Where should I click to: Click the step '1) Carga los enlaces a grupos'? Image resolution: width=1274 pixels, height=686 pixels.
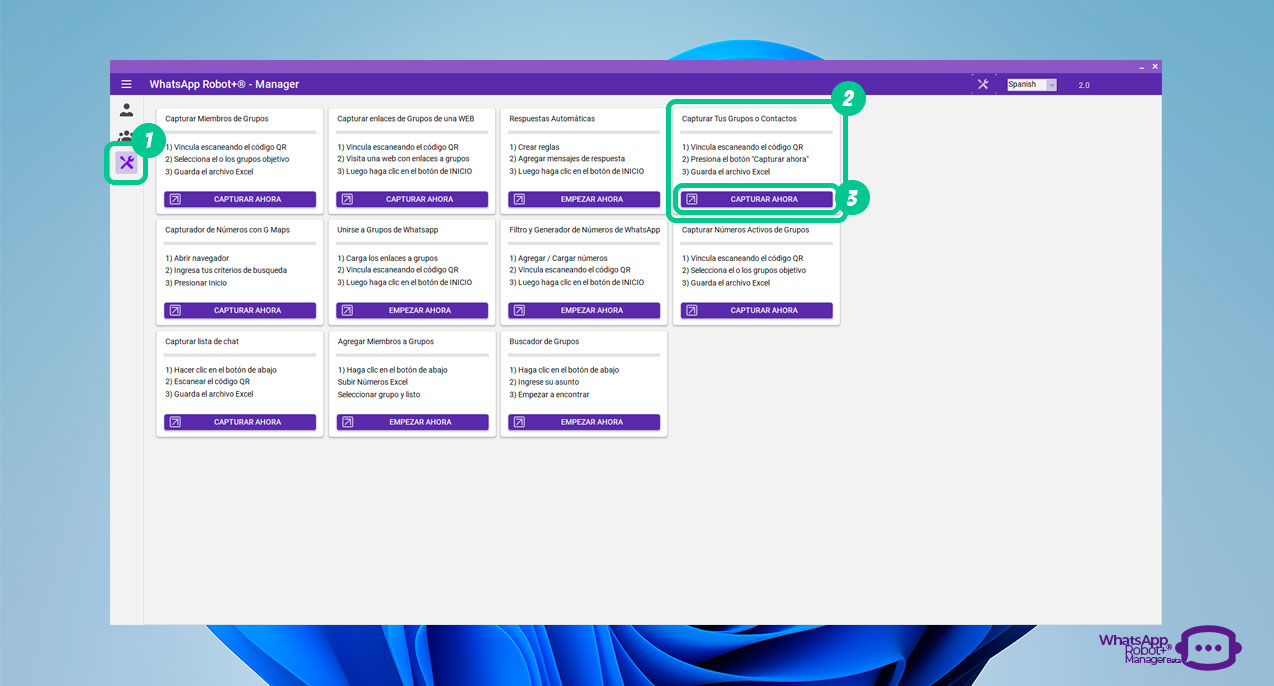387,258
